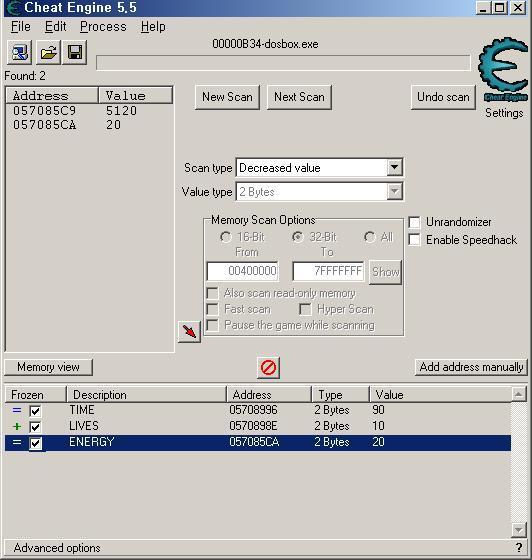This screenshot has width=532, height=560.
Task: Click the plus freeze indicator for LIVES
Action: [x=17, y=426]
